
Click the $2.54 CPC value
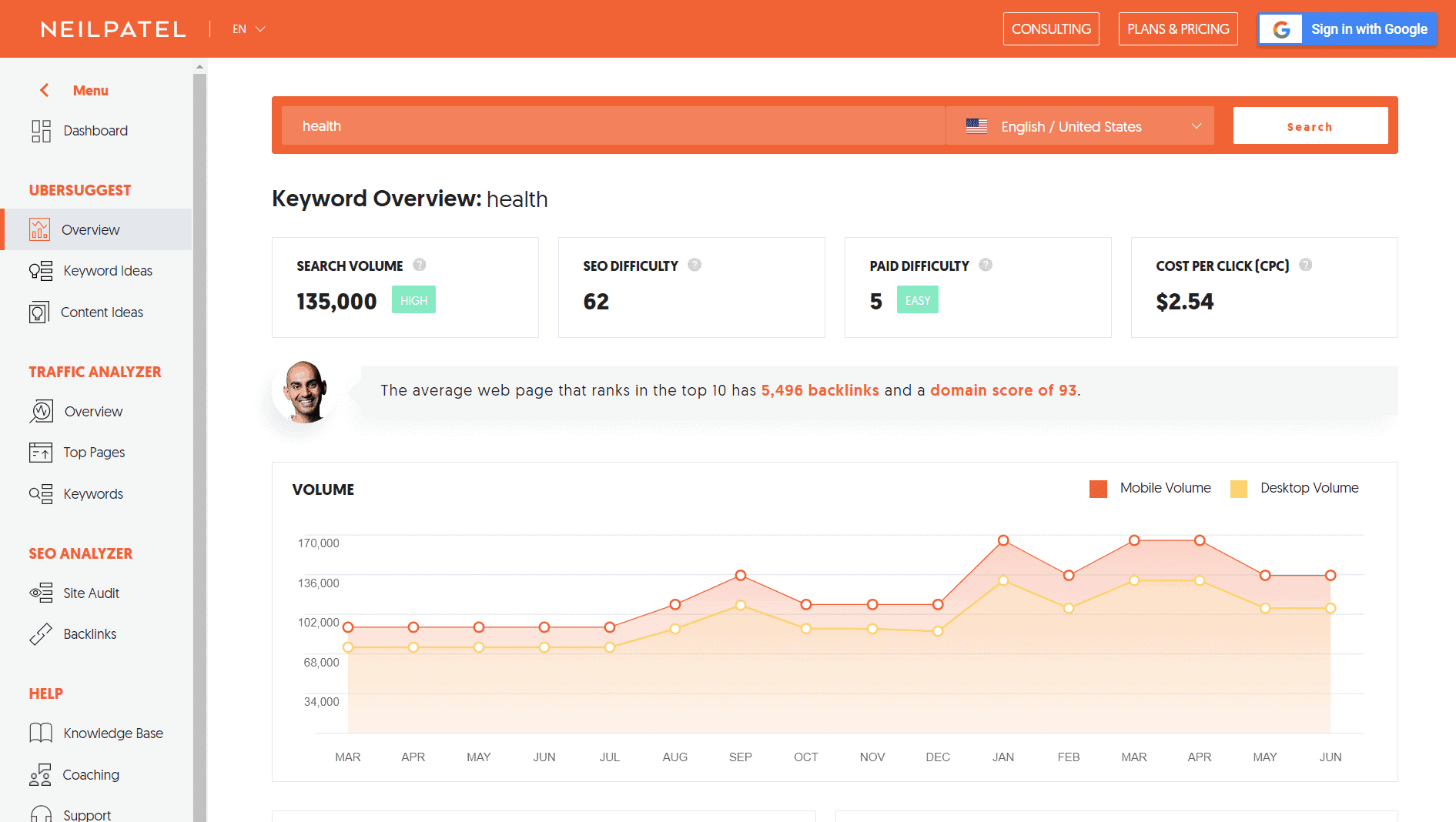[1184, 302]
